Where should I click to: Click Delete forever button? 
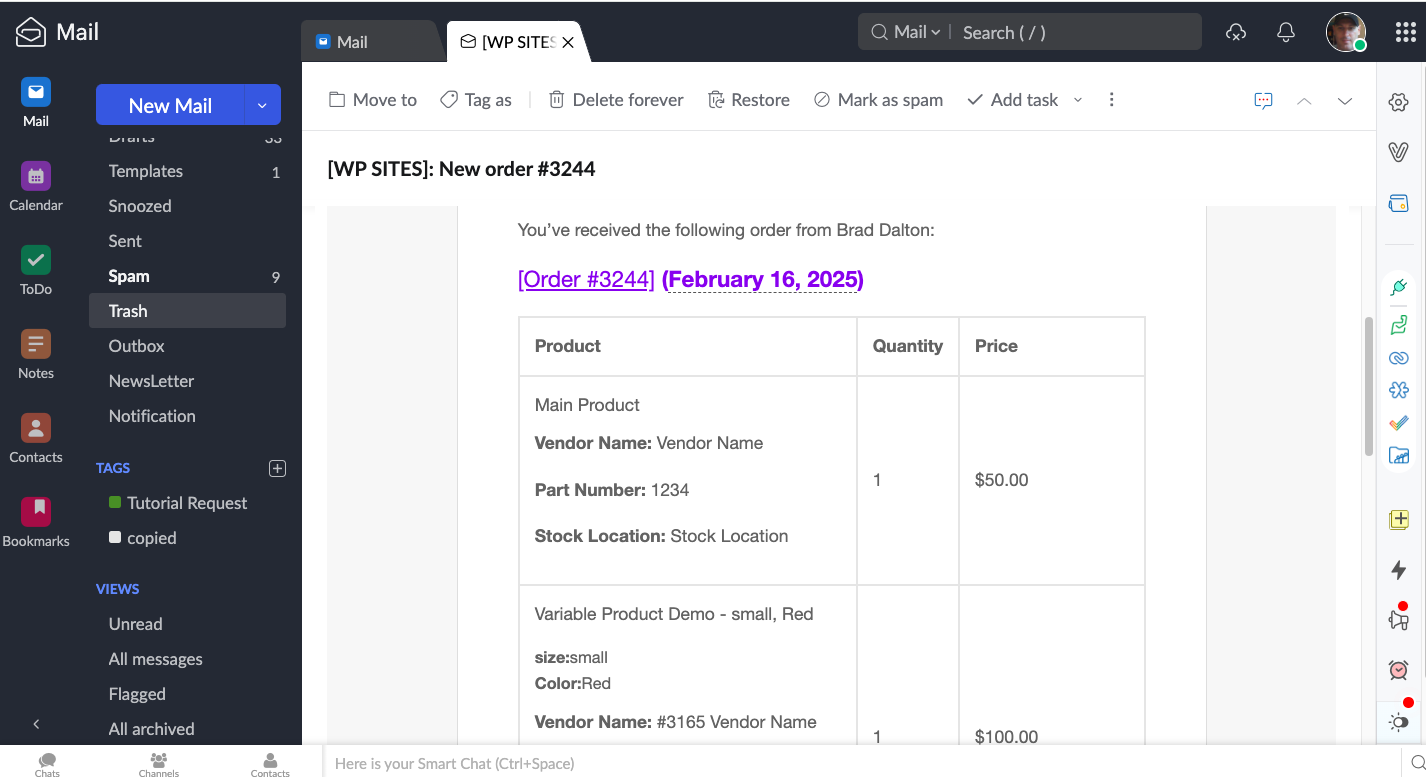tap(616, 100)
